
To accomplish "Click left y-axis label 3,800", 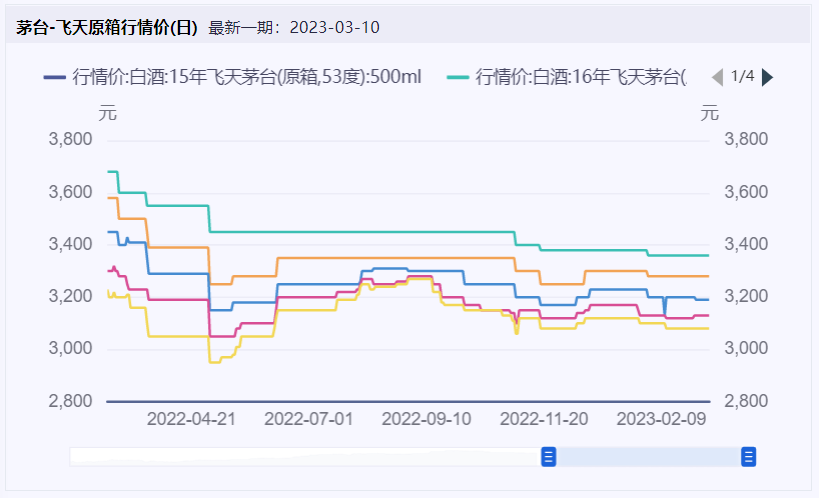I will point(71,139).
